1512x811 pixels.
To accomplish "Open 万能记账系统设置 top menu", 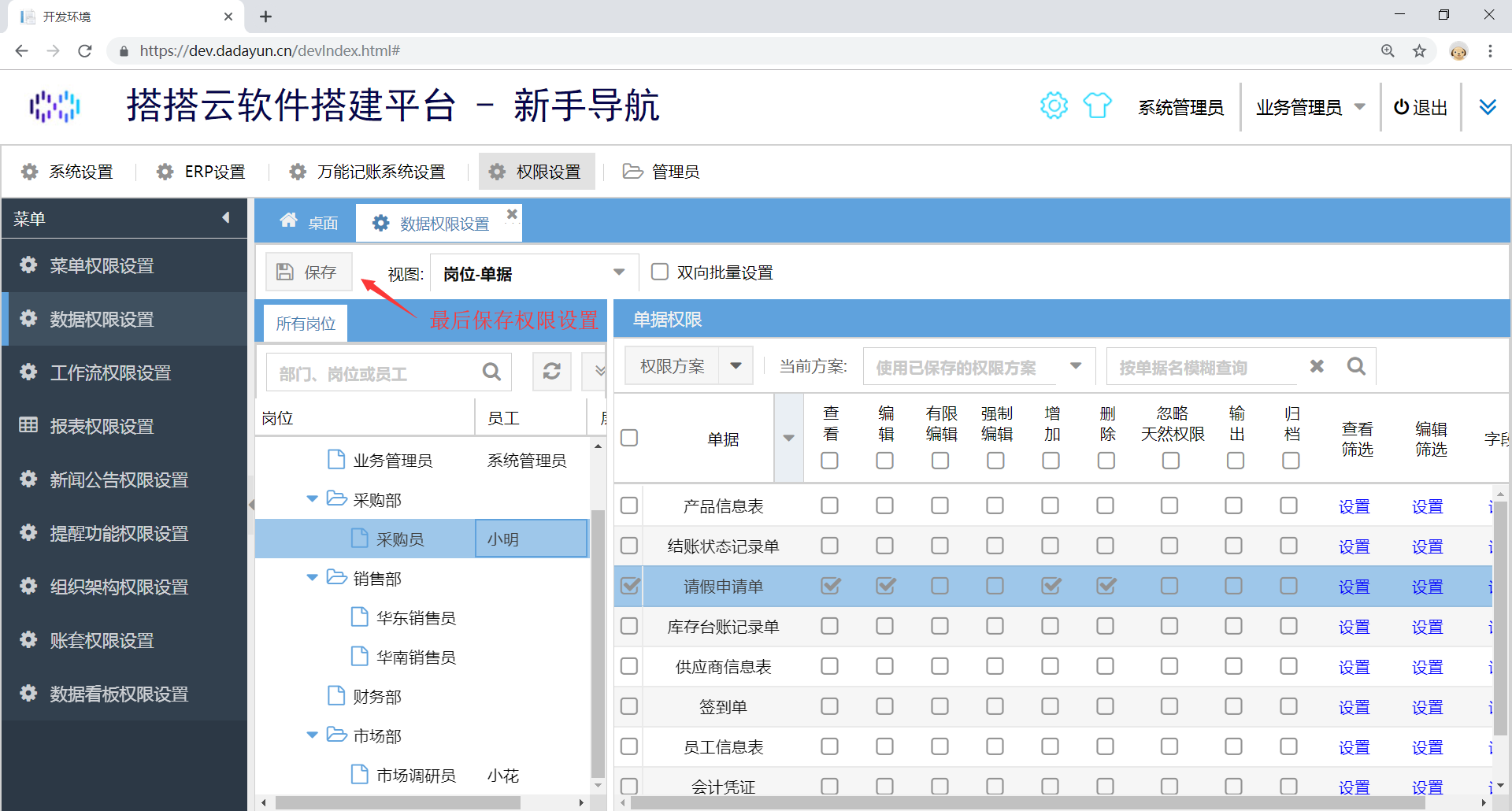I will click(367, 172).
